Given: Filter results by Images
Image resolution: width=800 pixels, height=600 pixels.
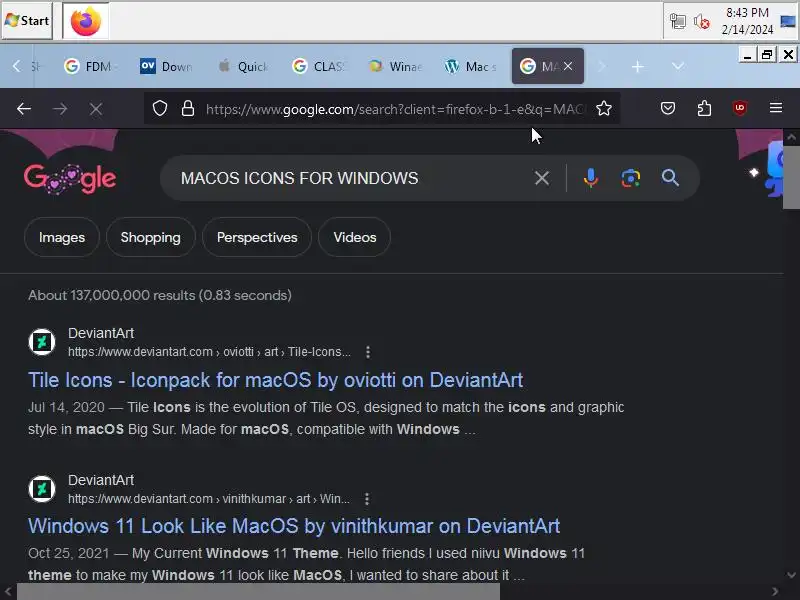Looking at the screenshot, I should click(62, 237).
